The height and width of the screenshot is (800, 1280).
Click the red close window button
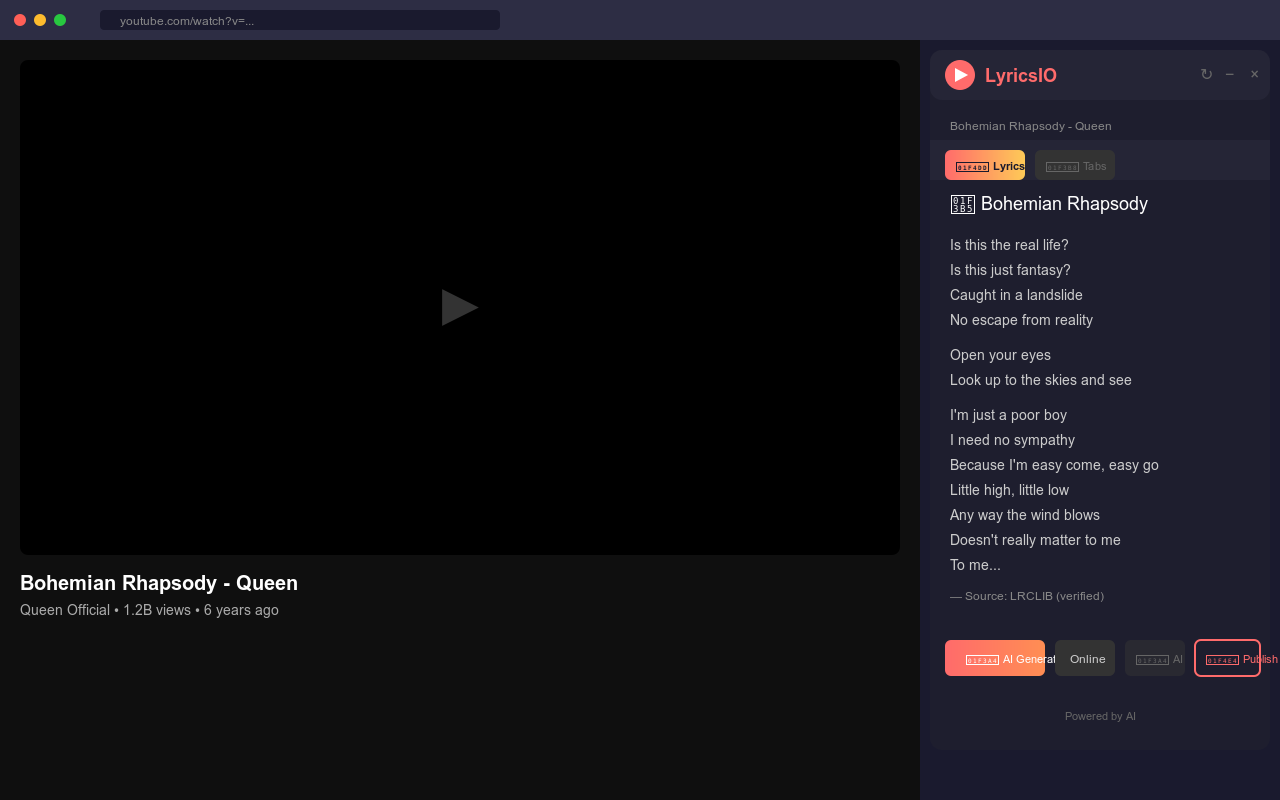(20, 20)
